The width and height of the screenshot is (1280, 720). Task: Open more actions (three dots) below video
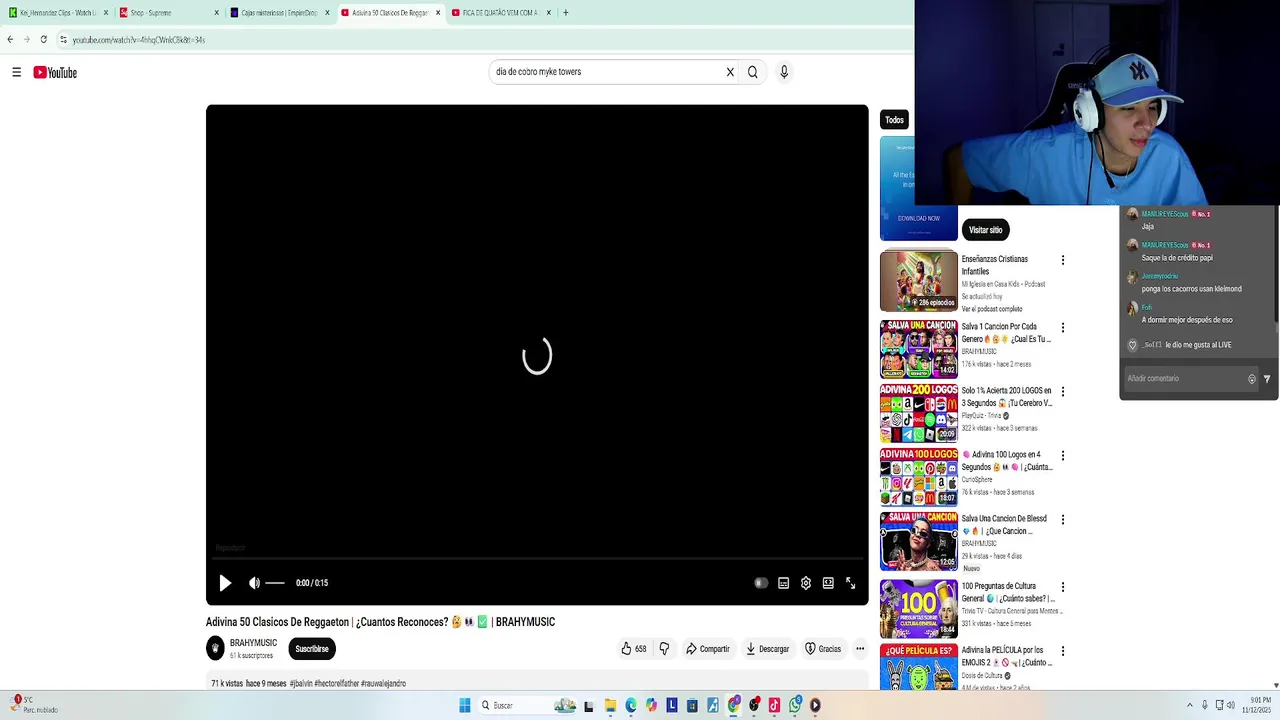coord(860,649)
